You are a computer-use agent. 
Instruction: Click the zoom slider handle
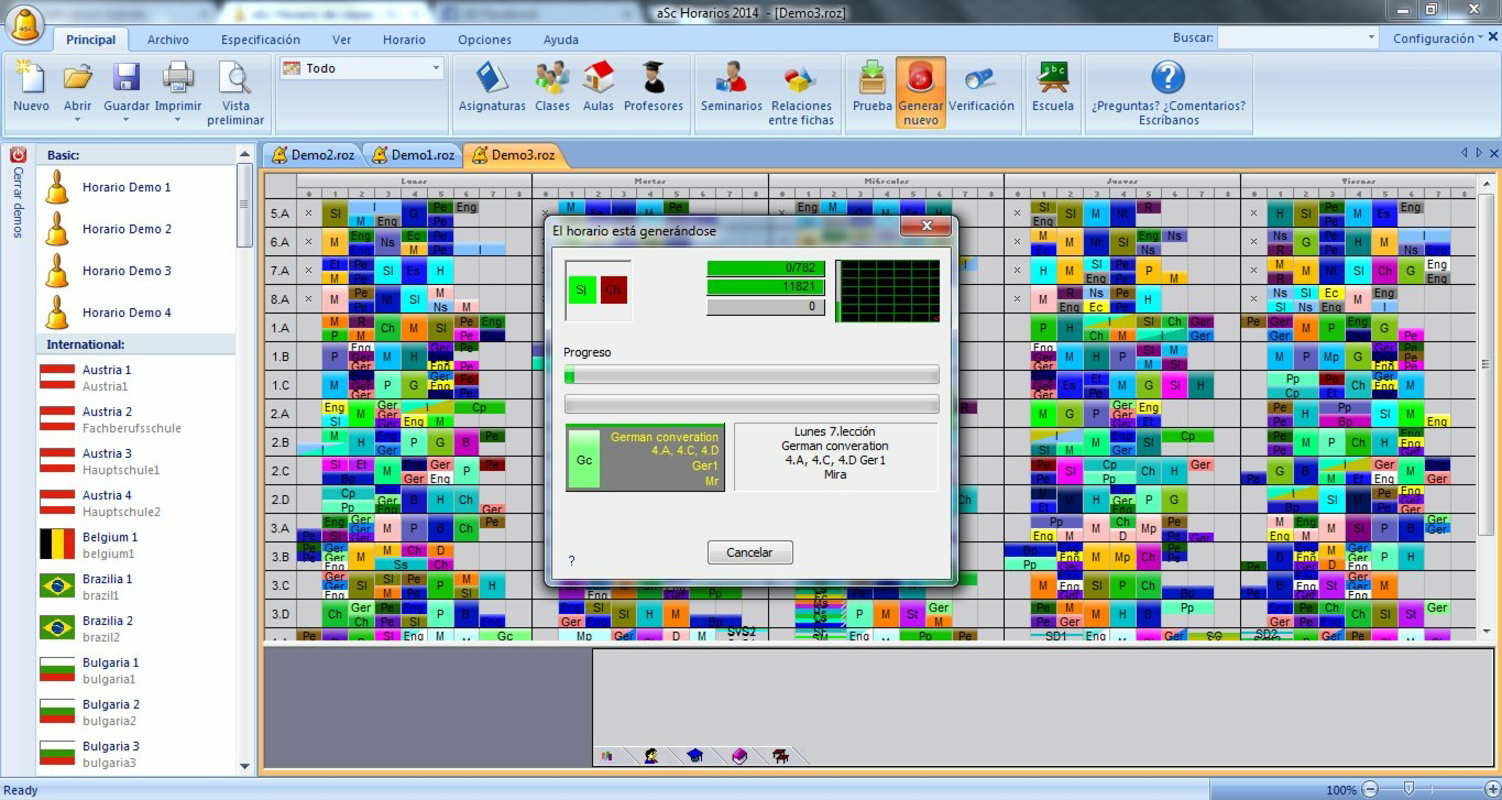pyautogui.click(x=1409, y=789)
